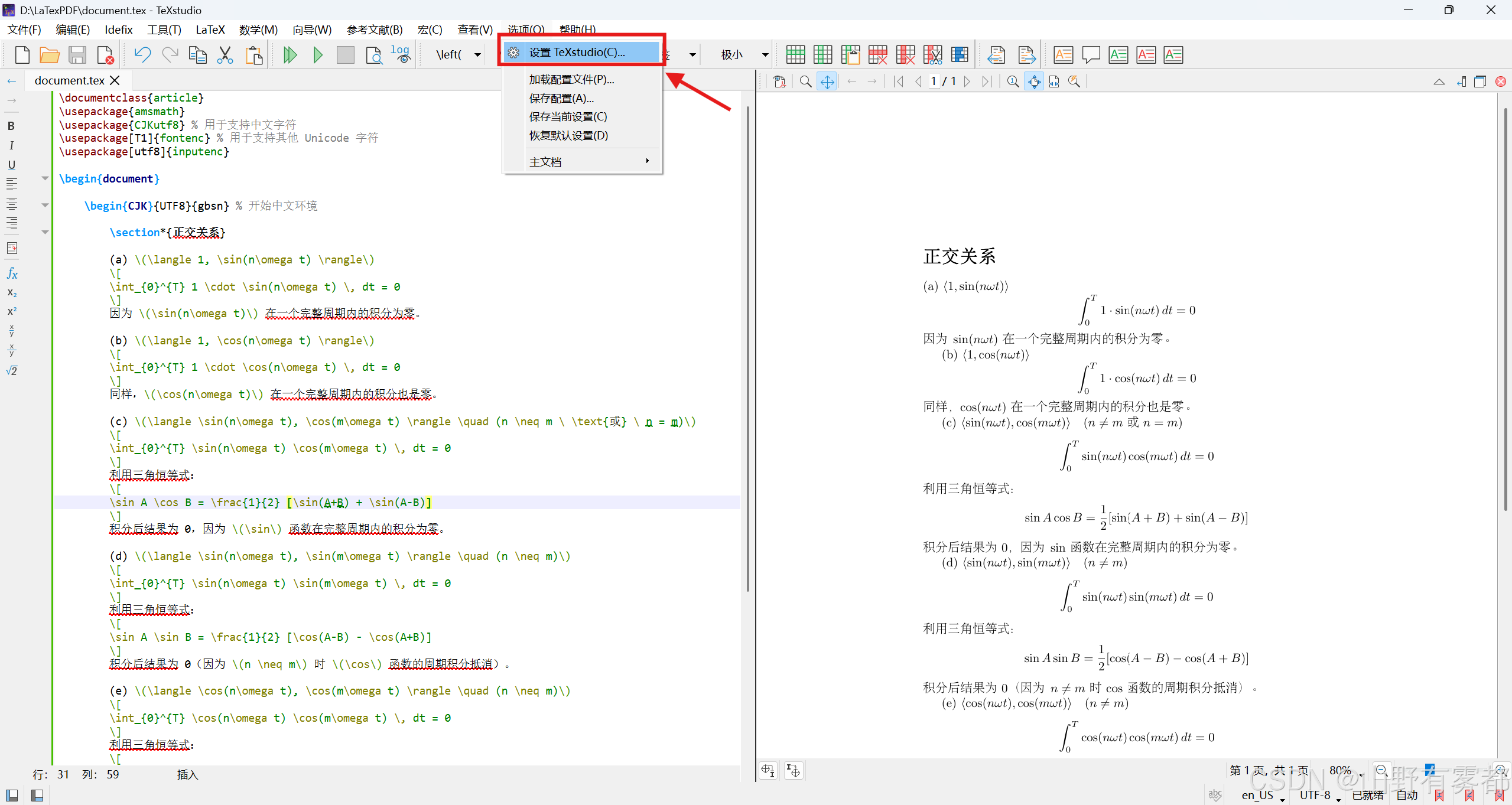Open the log viewer icon
The width and height of the screenshot is (1512, 805).
coord(401,55)
